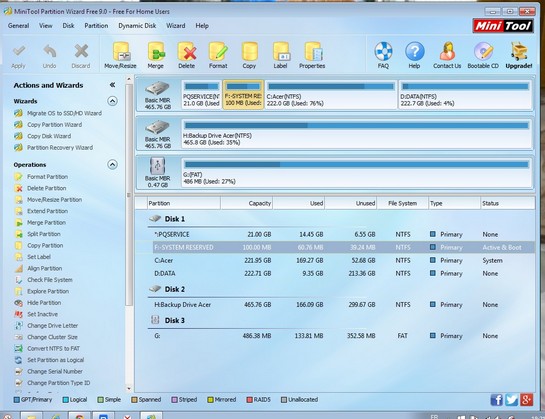Open the General menu

[x=18, y=26]
